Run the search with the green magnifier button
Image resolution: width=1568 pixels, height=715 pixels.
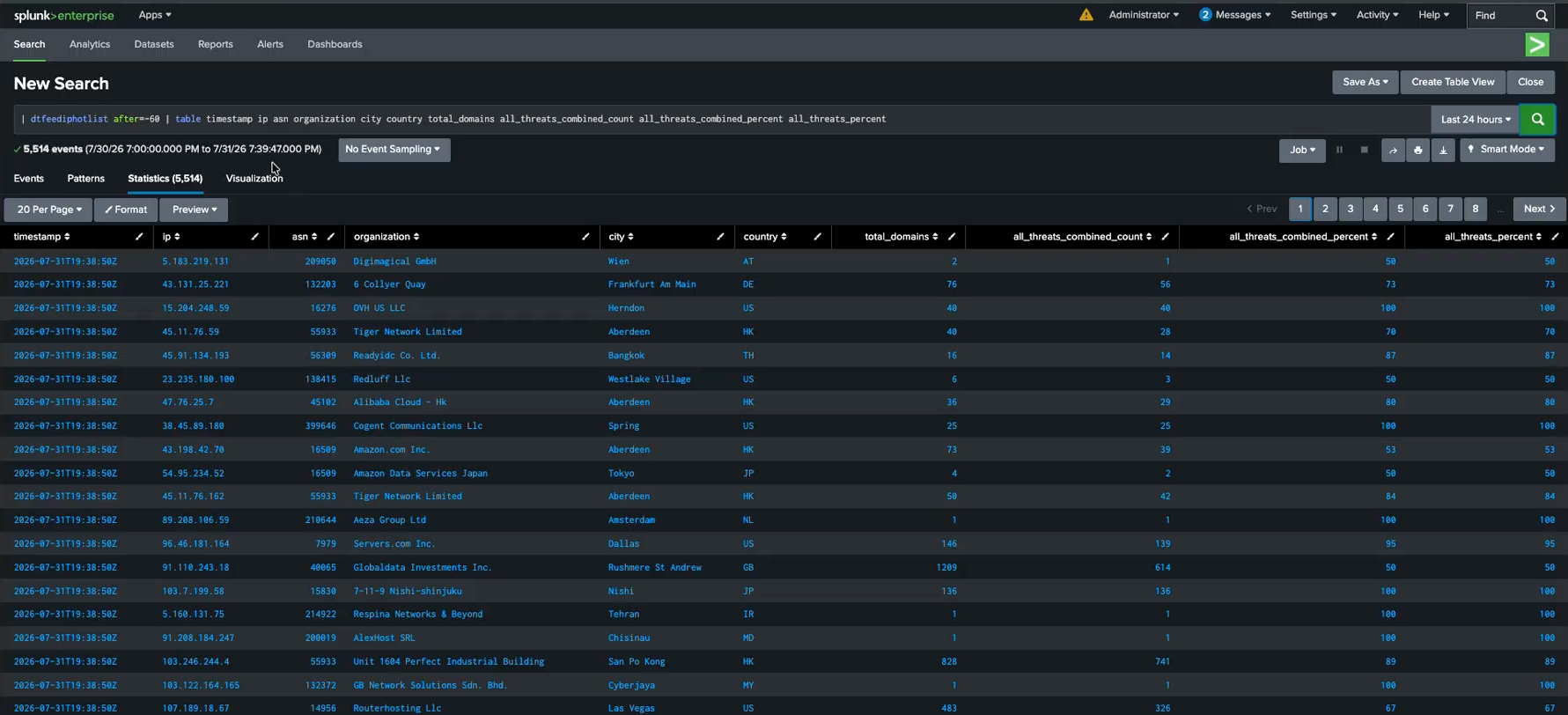tap(1537, 119)
